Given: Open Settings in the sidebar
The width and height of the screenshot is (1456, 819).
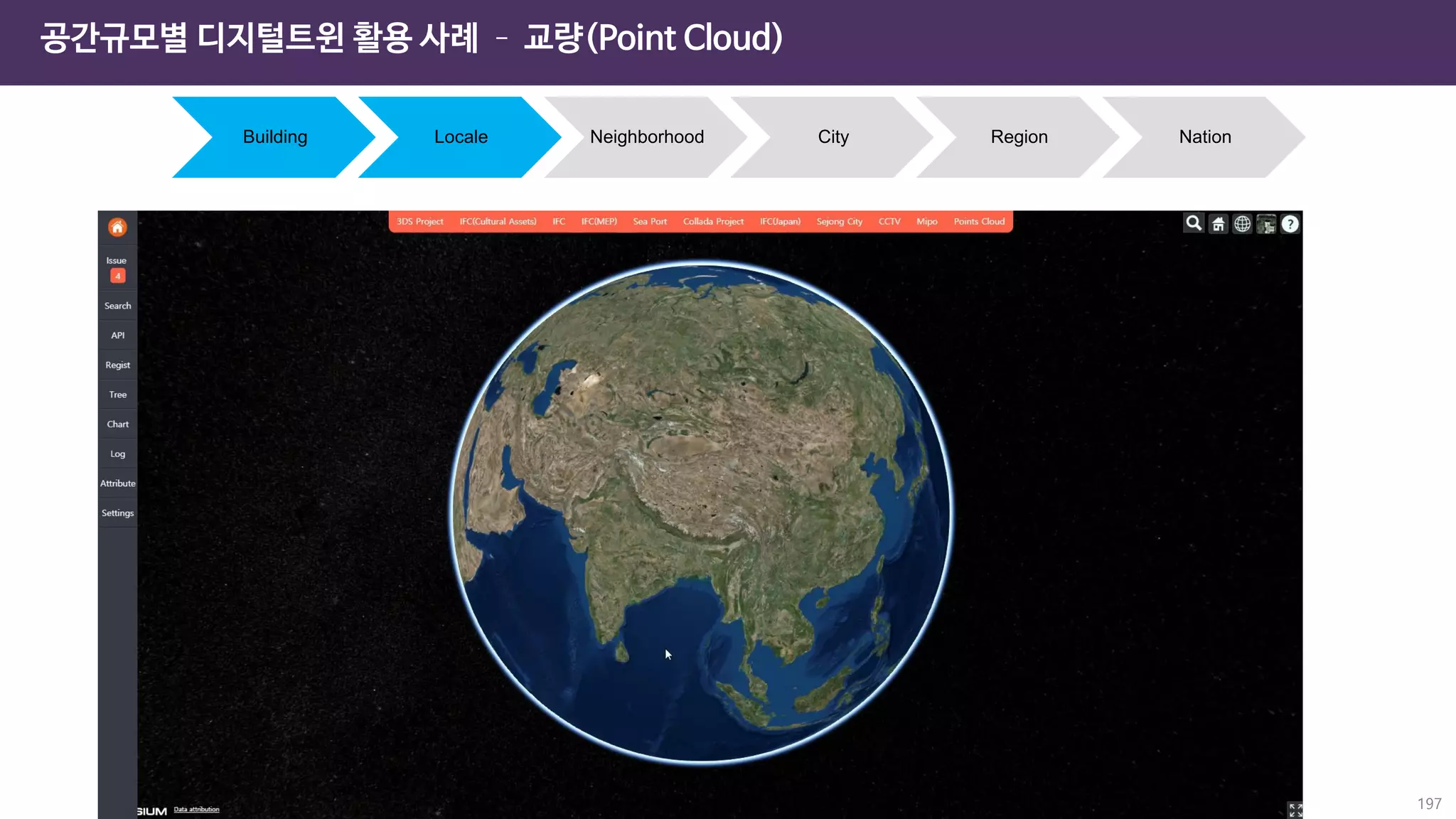Looking at the screenshot, I should tap(117, 513).
